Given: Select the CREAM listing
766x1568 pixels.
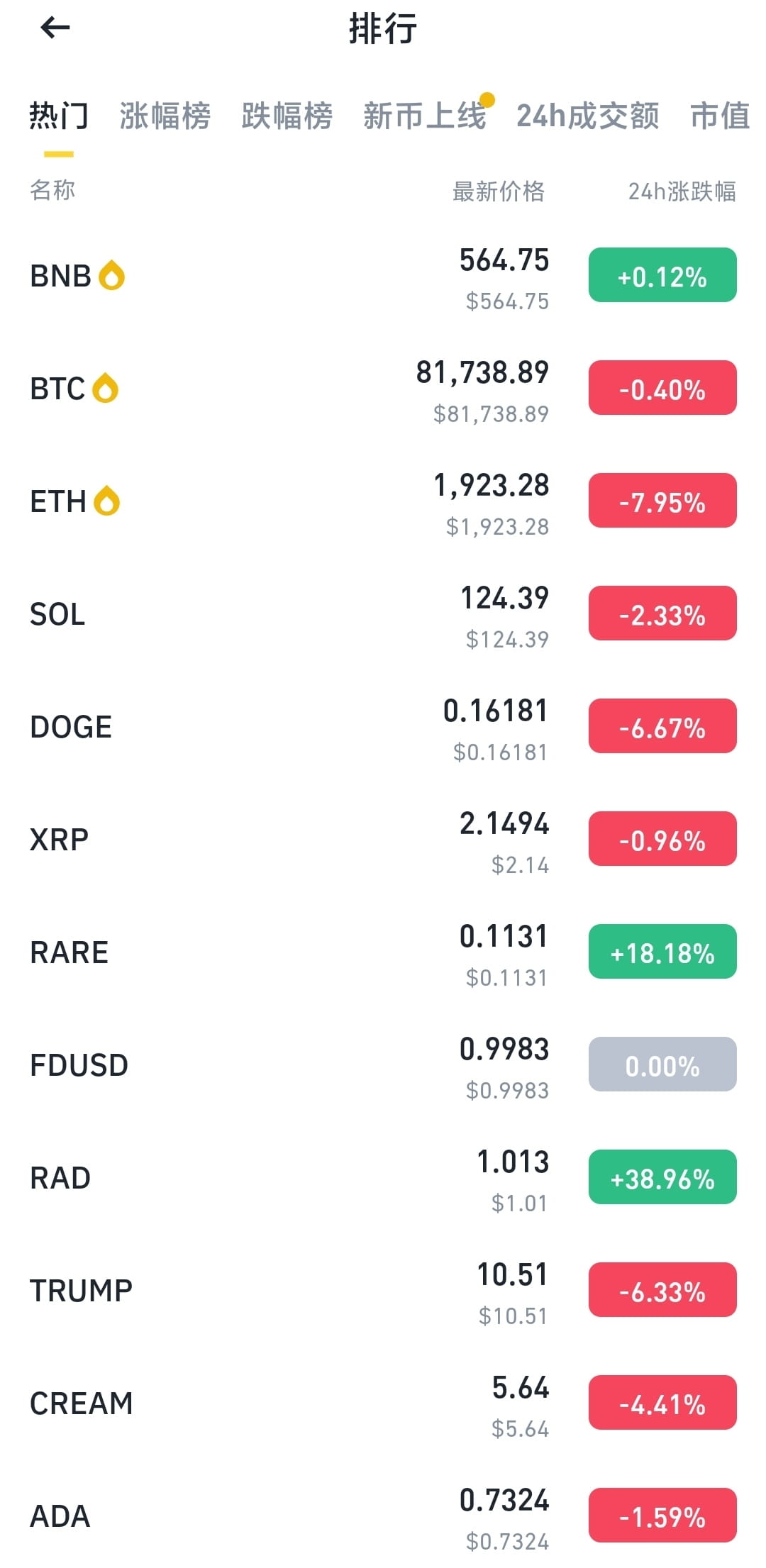Looking at the screenshot, I should (x=383, y=1403).
